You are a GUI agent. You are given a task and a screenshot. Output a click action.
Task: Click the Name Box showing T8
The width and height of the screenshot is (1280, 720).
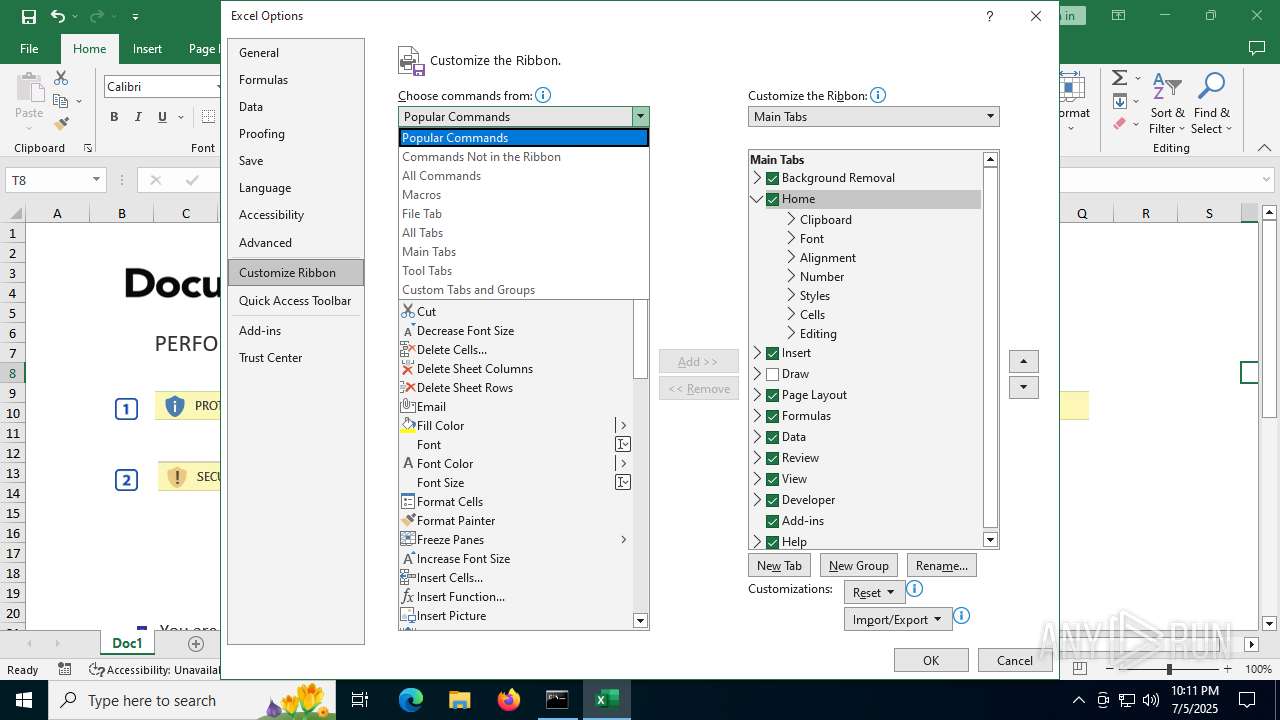[55, 180]
